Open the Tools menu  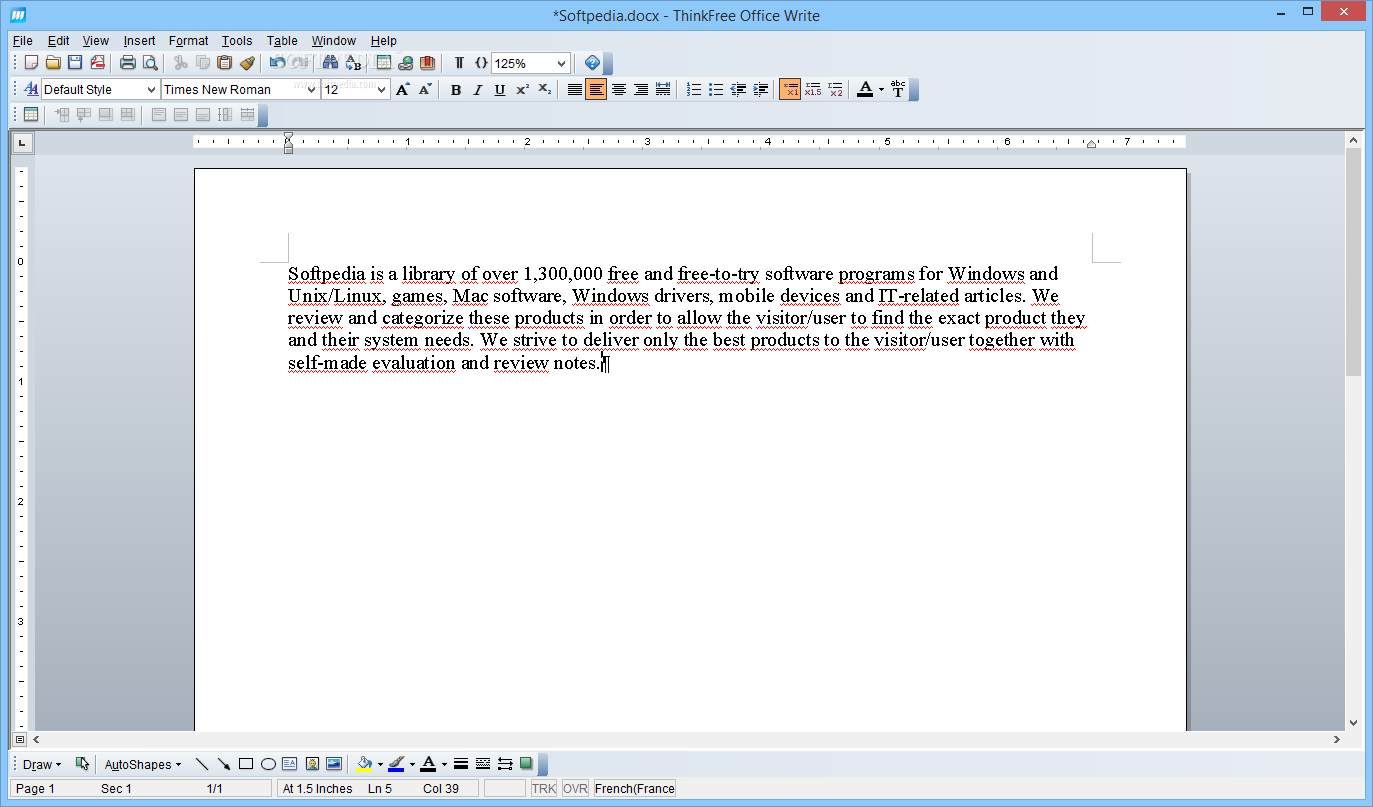[237, 41]
